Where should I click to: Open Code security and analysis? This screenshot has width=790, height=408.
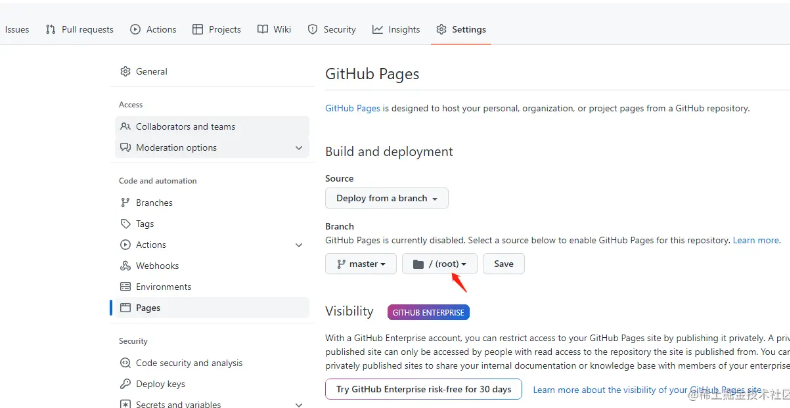[x=212, y=363]
